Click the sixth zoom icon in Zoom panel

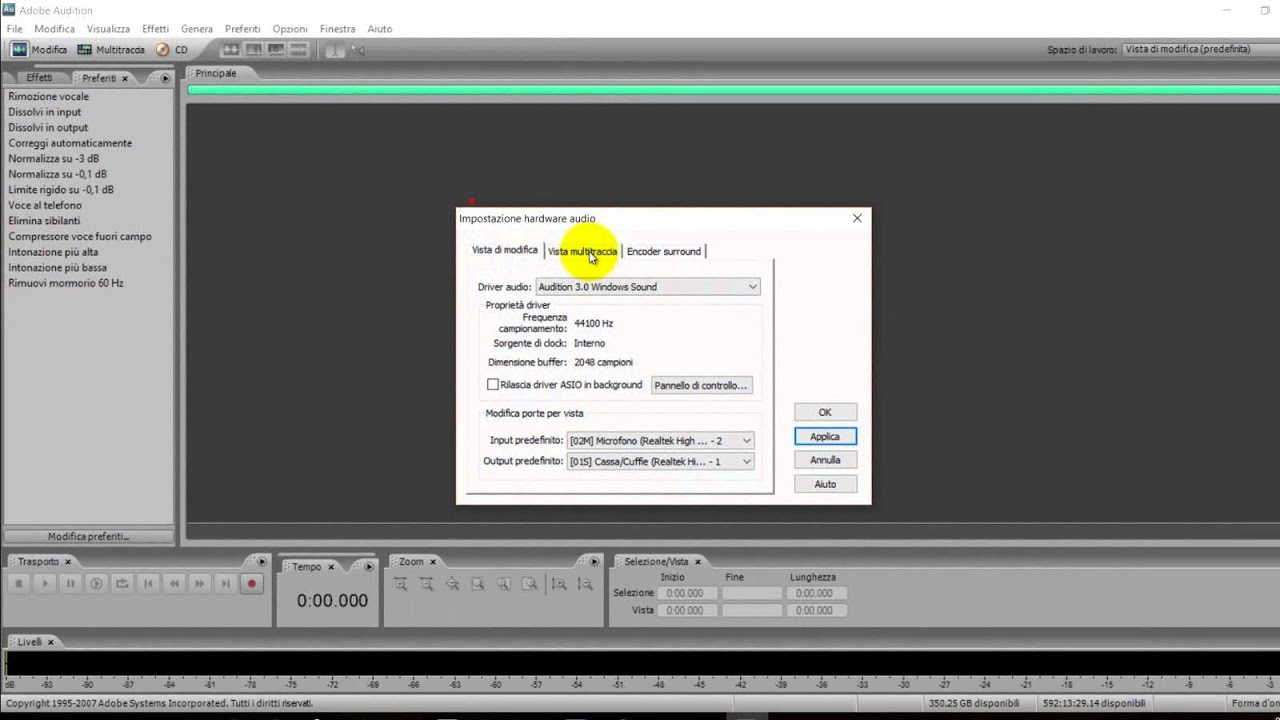click(x=530, y=584)
